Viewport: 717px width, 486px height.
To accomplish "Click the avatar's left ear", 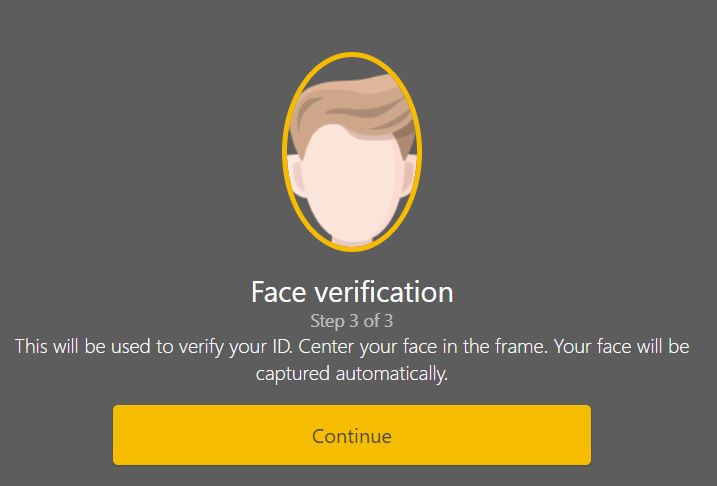I will [x=296, y=176].
